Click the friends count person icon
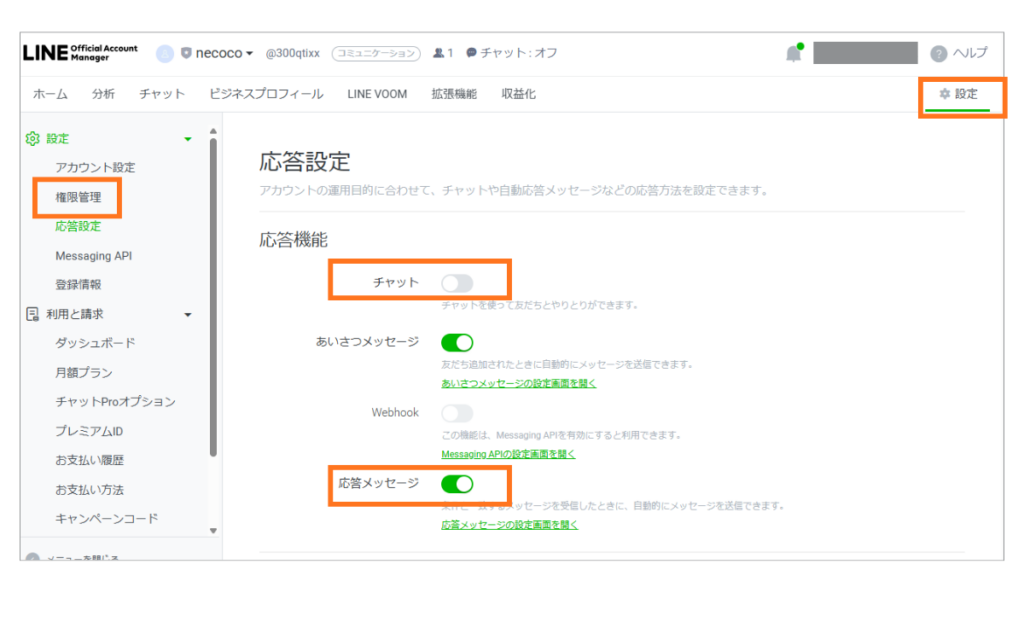Viewport: 1024px width, 640px height. coord(438,53)
